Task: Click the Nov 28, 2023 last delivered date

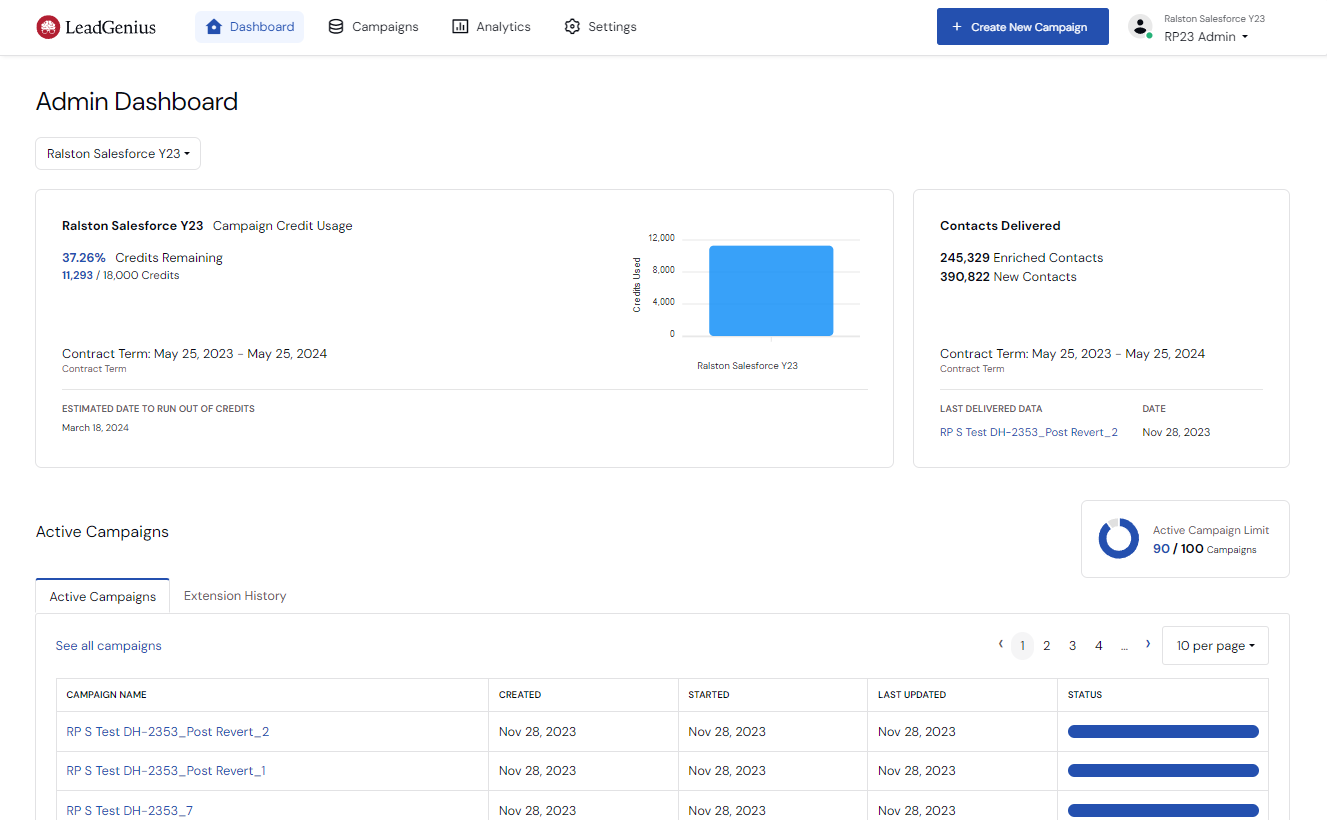Action: [1176, 432]
